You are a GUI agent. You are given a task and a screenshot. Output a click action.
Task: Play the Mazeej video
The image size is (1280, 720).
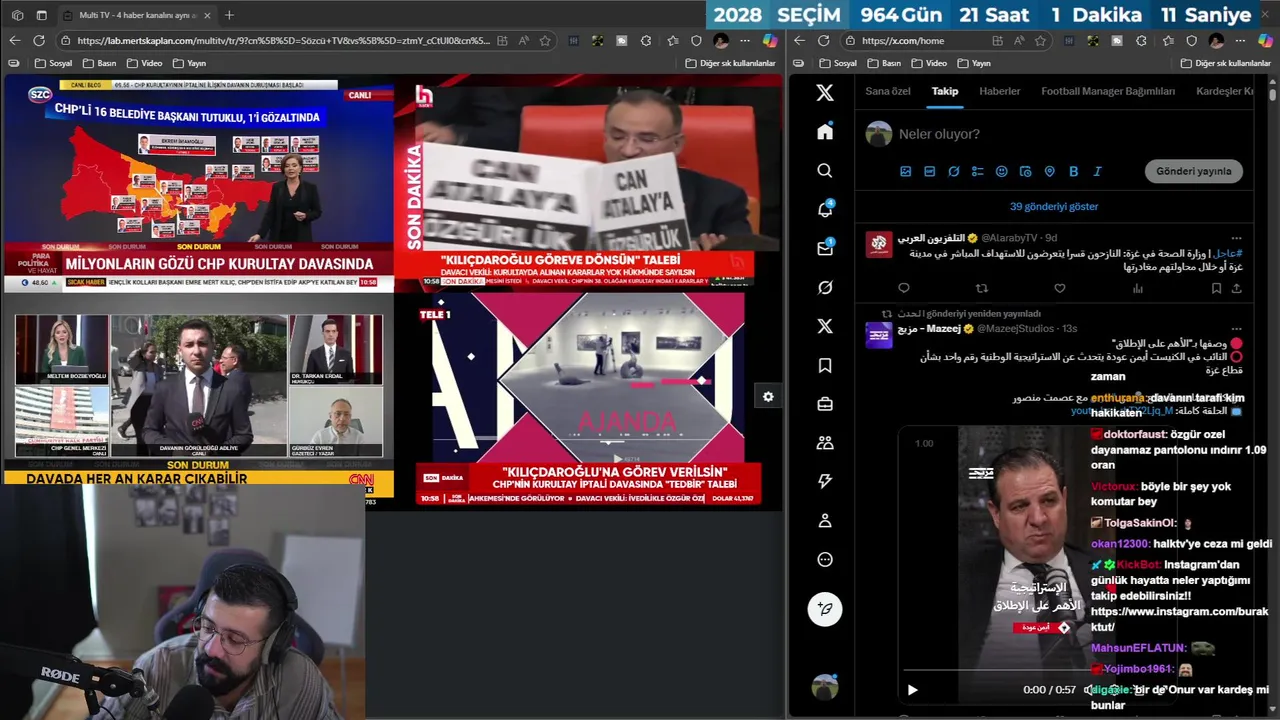912,690
